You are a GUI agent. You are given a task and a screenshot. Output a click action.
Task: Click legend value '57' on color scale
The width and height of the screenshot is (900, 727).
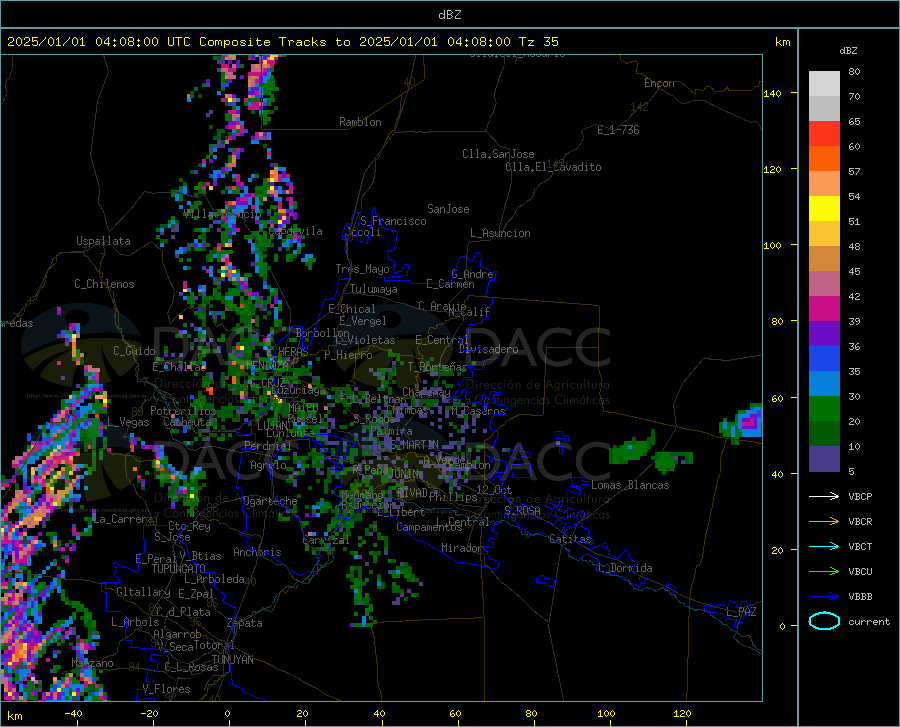coord(854,172)
